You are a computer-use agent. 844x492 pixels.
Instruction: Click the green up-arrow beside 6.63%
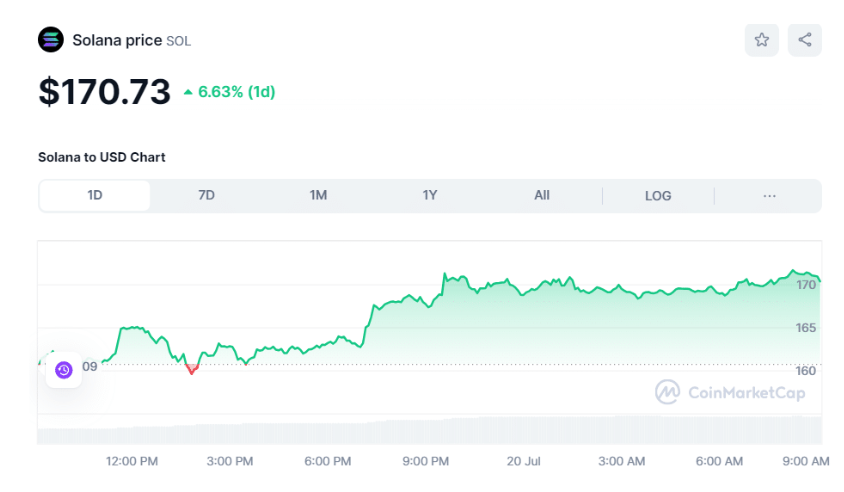coord(188,93)
